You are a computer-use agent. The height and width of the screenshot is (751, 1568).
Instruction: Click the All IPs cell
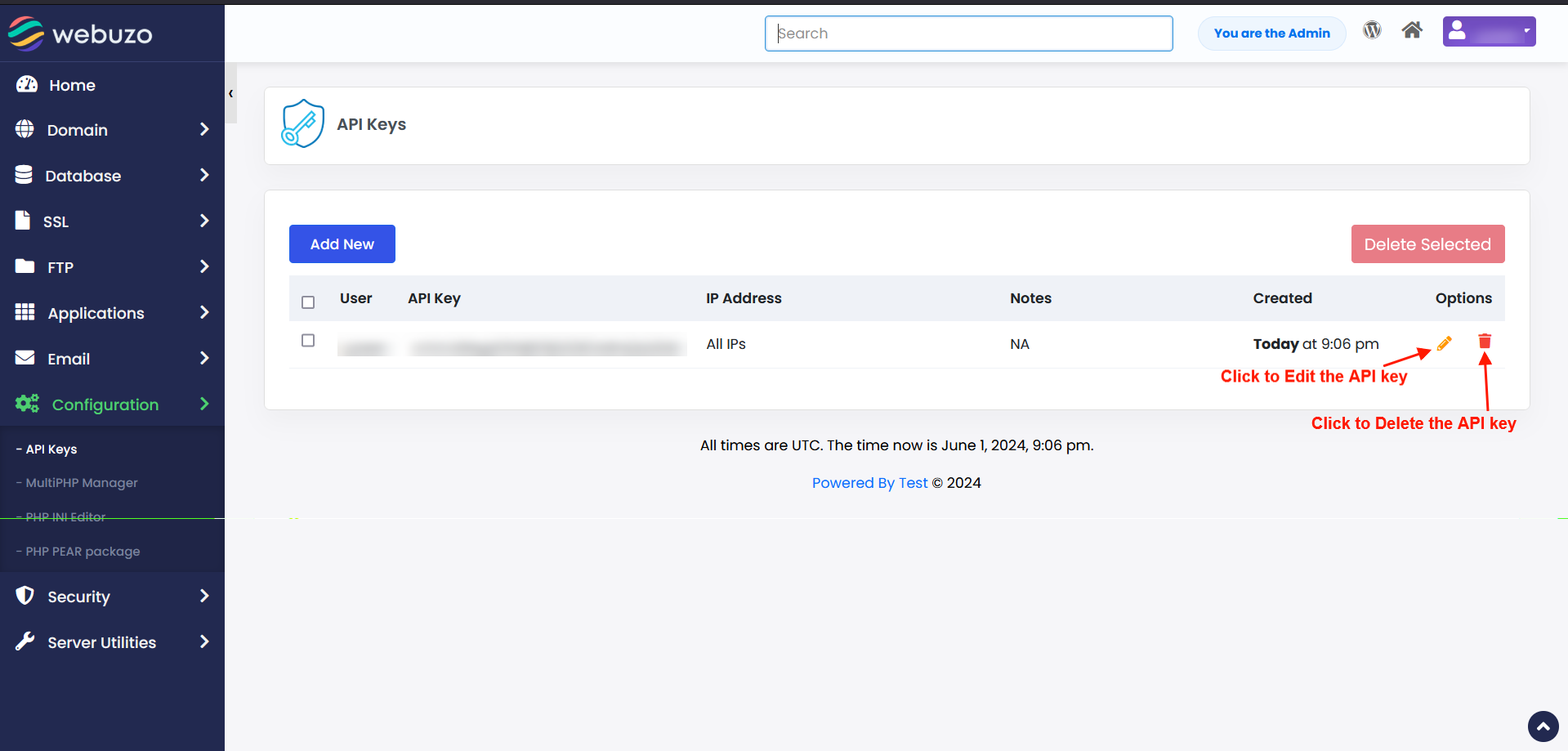click(726, 344)
